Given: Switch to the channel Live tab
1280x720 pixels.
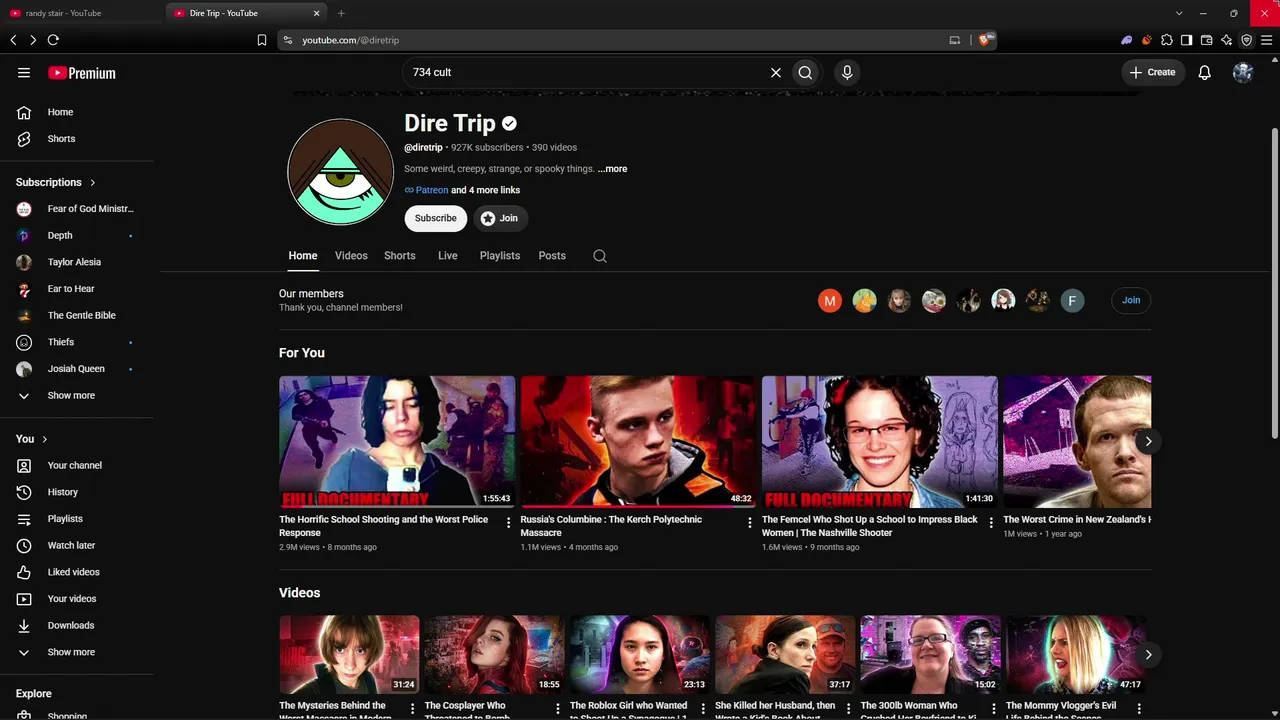Looking at the screenshot, I should 448,256.
